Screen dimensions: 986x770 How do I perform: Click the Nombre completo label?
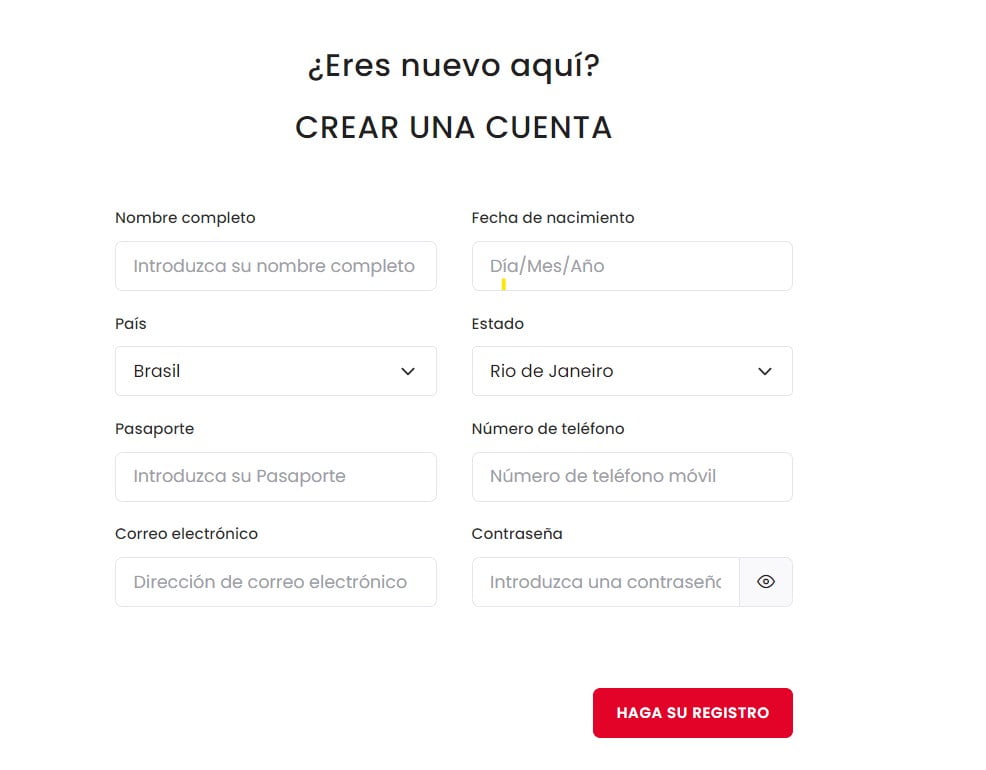click(184, 217)
